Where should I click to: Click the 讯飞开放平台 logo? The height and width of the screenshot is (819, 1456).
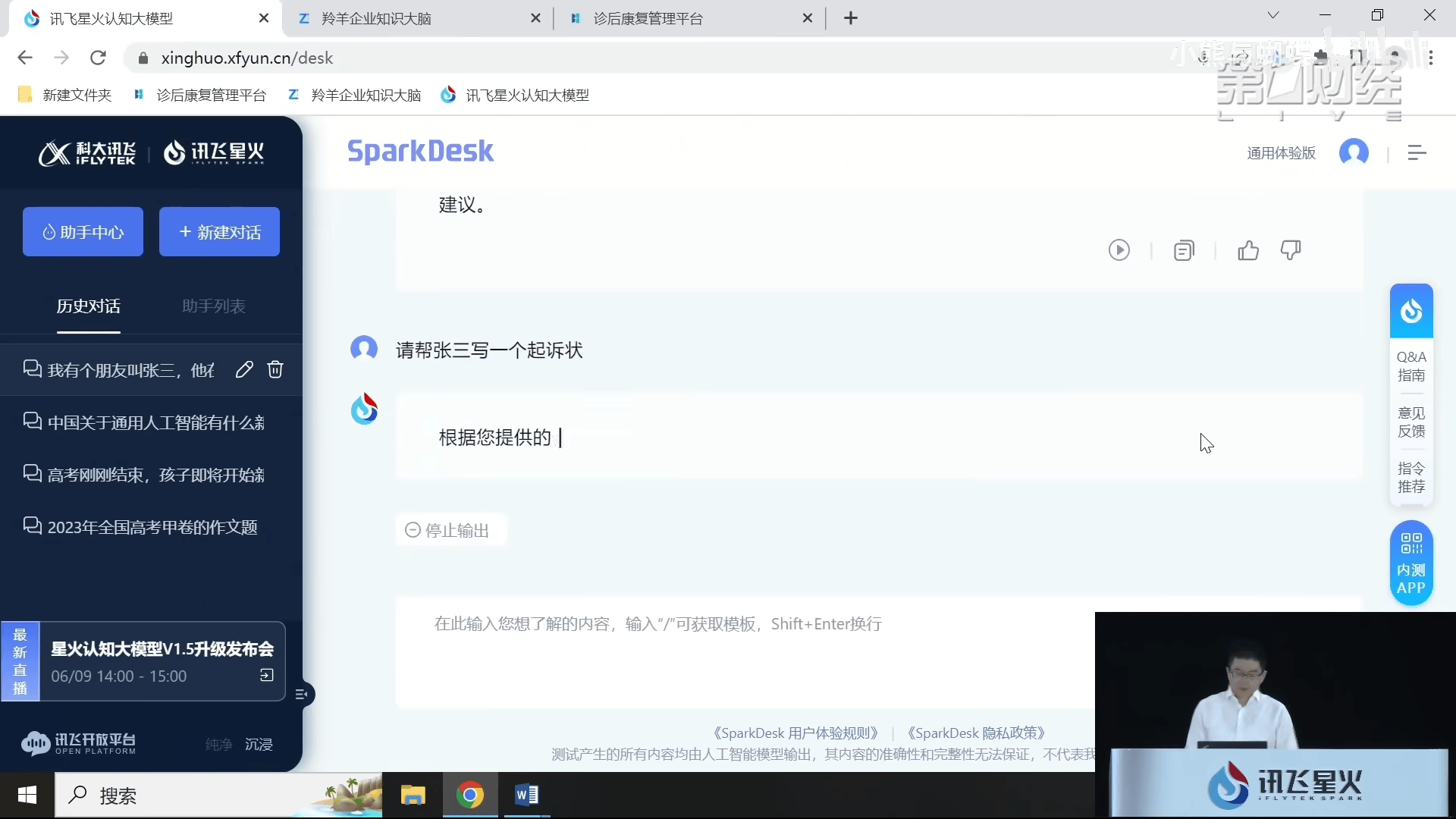(x=78, y=743)
